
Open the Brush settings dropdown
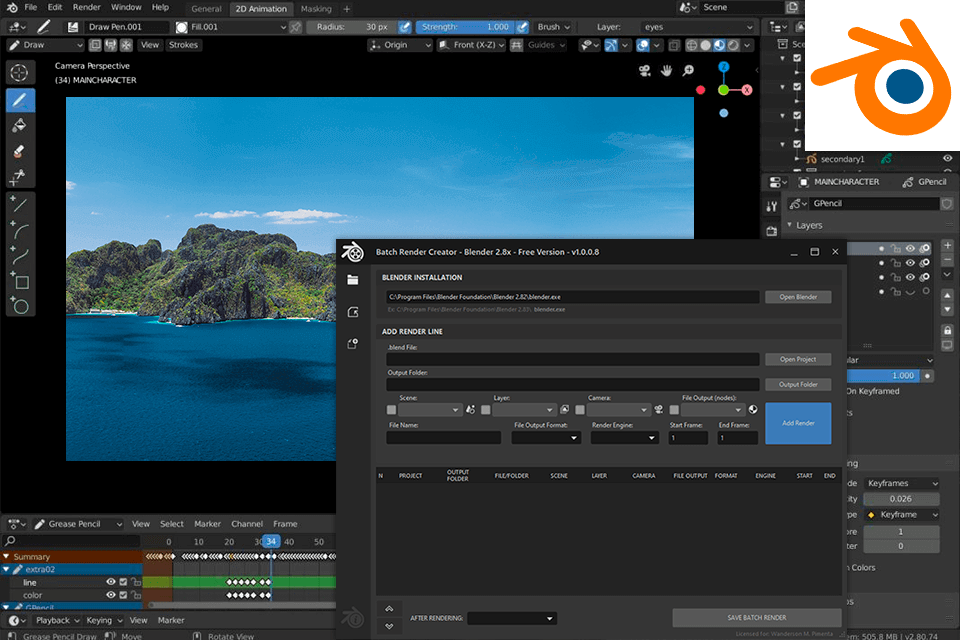[553, 27]
